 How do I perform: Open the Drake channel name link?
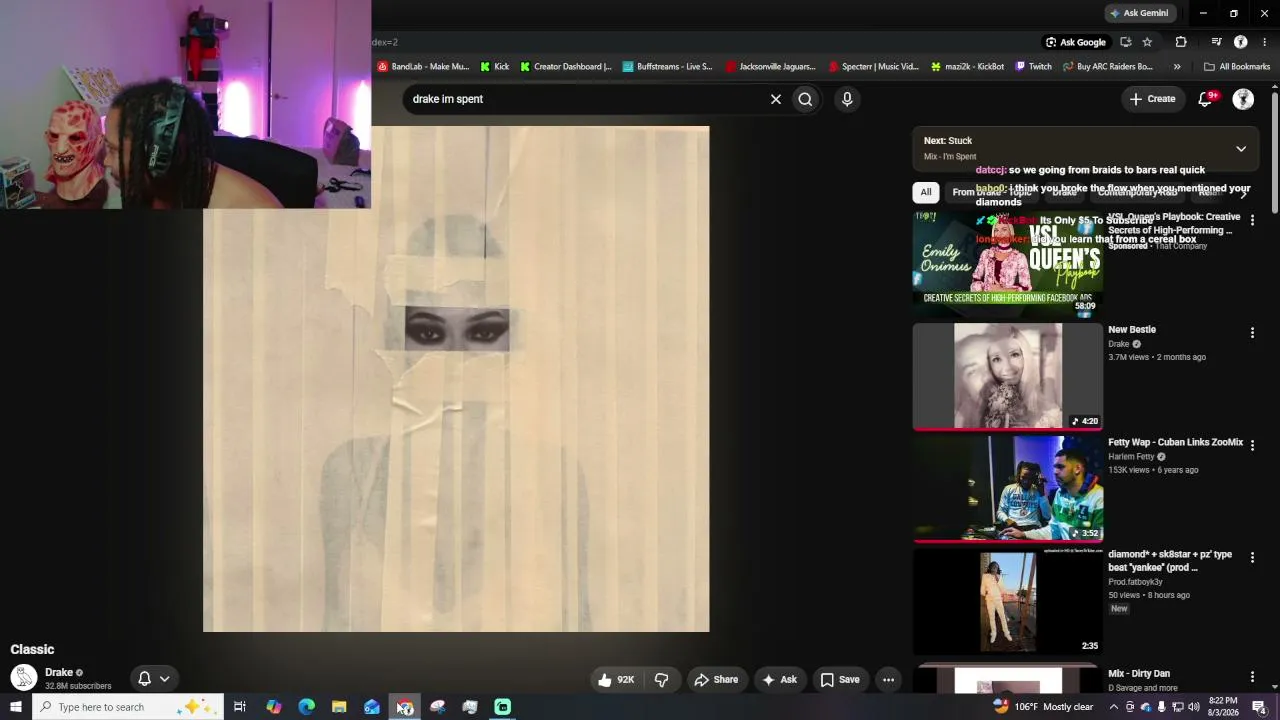coord(59,673)
